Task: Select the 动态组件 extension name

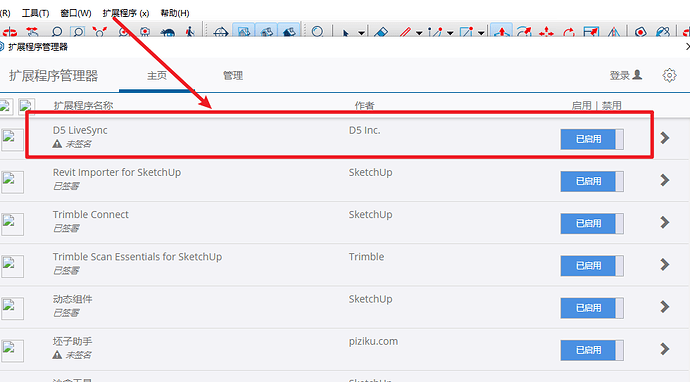Action: [x=73, y=299]
